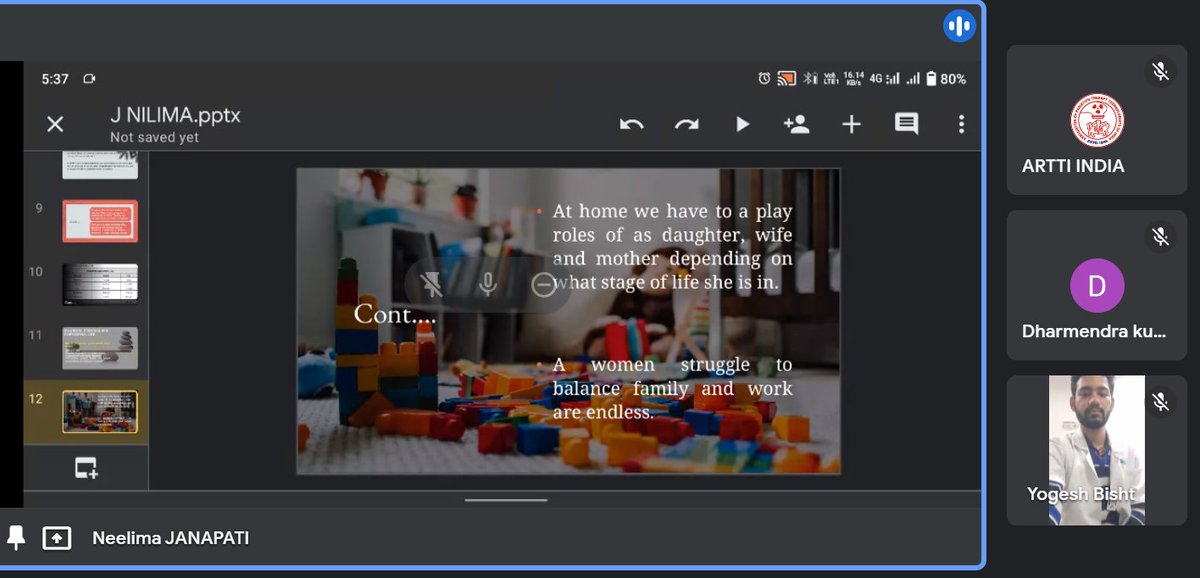Open the share people icon
This screenshot has width=1200, height=578.
(x=796, y=124)
